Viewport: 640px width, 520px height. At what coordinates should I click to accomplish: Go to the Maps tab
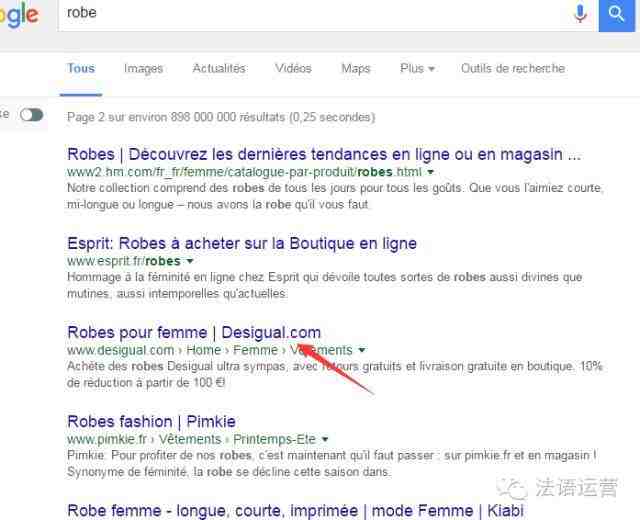(356, 69)
